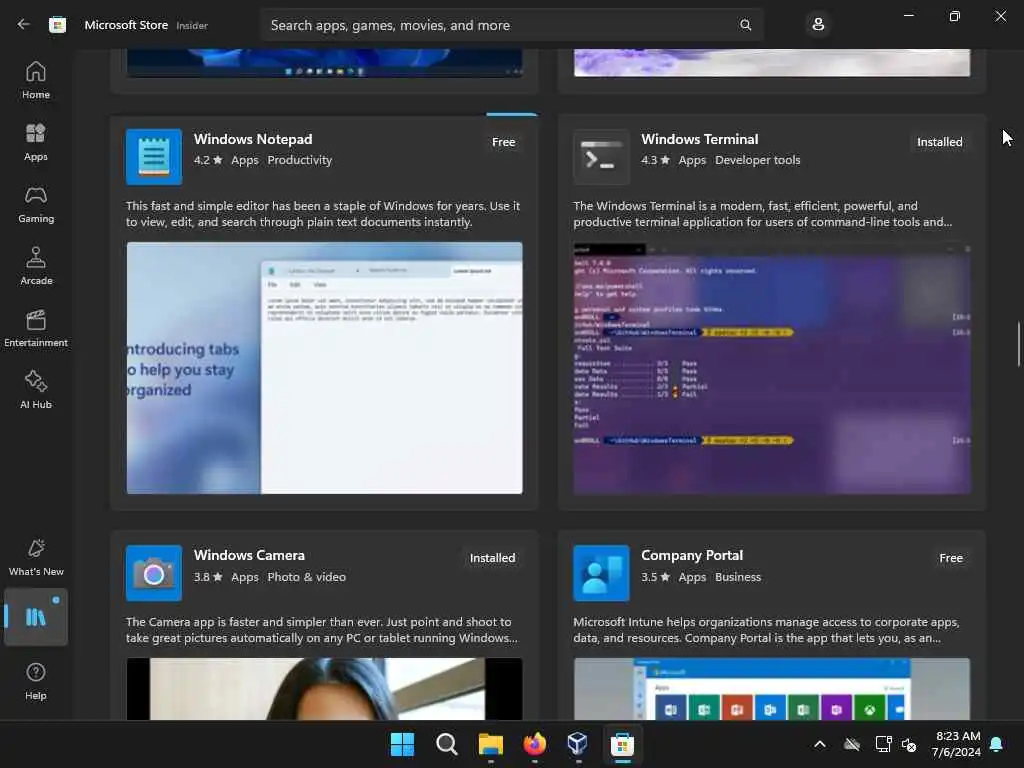1024x768 pixels.
Task: Open the Windows Start menu
Action: click(402, 744)
